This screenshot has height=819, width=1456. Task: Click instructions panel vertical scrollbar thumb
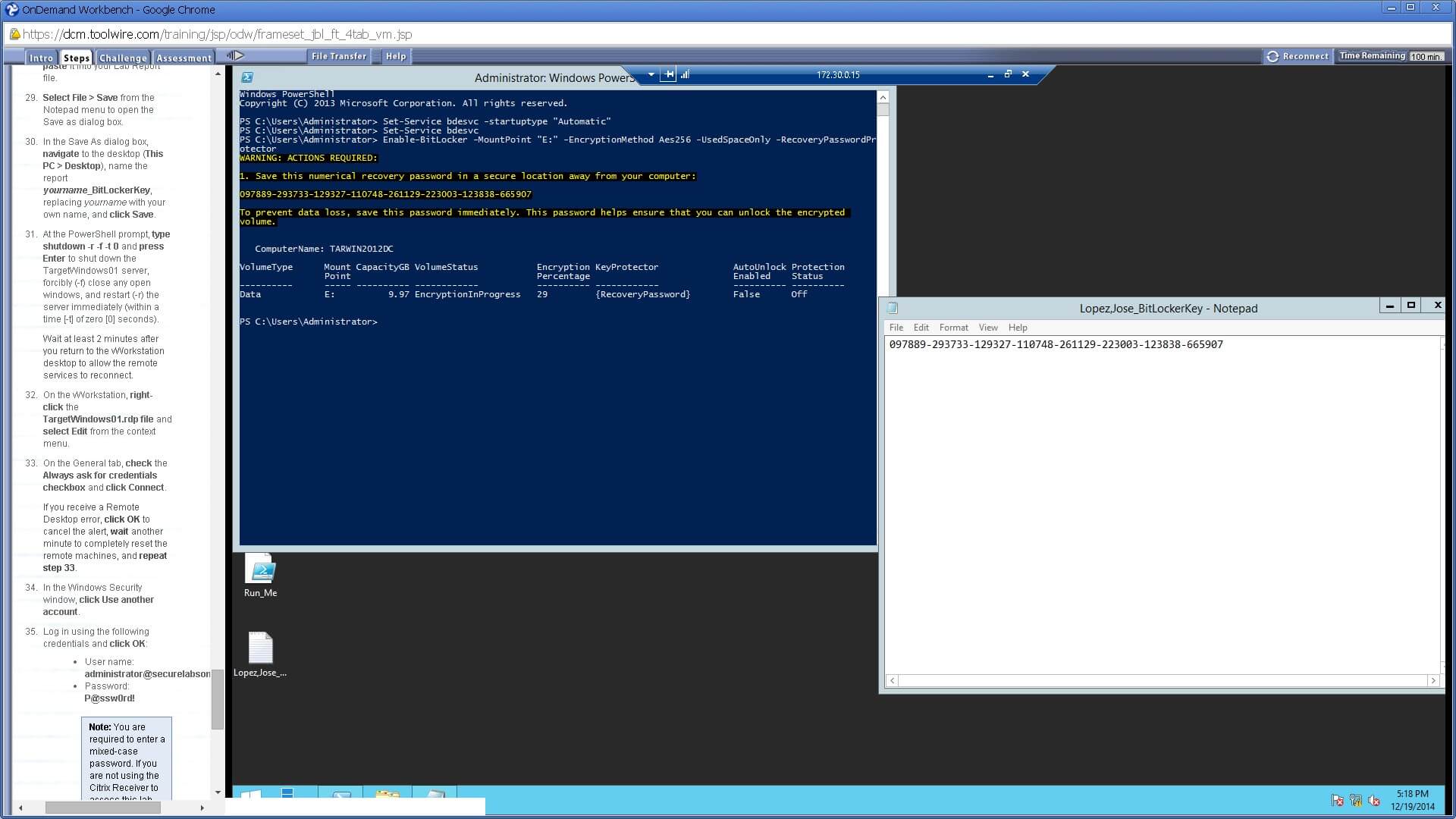[217, 698]
